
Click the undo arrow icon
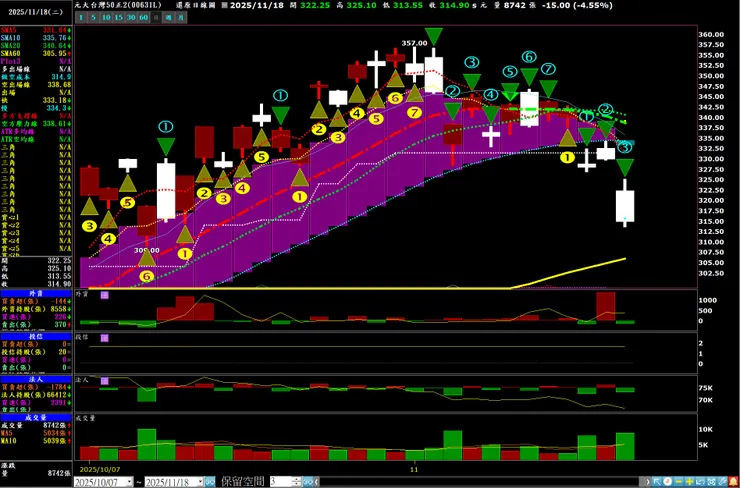700,482
